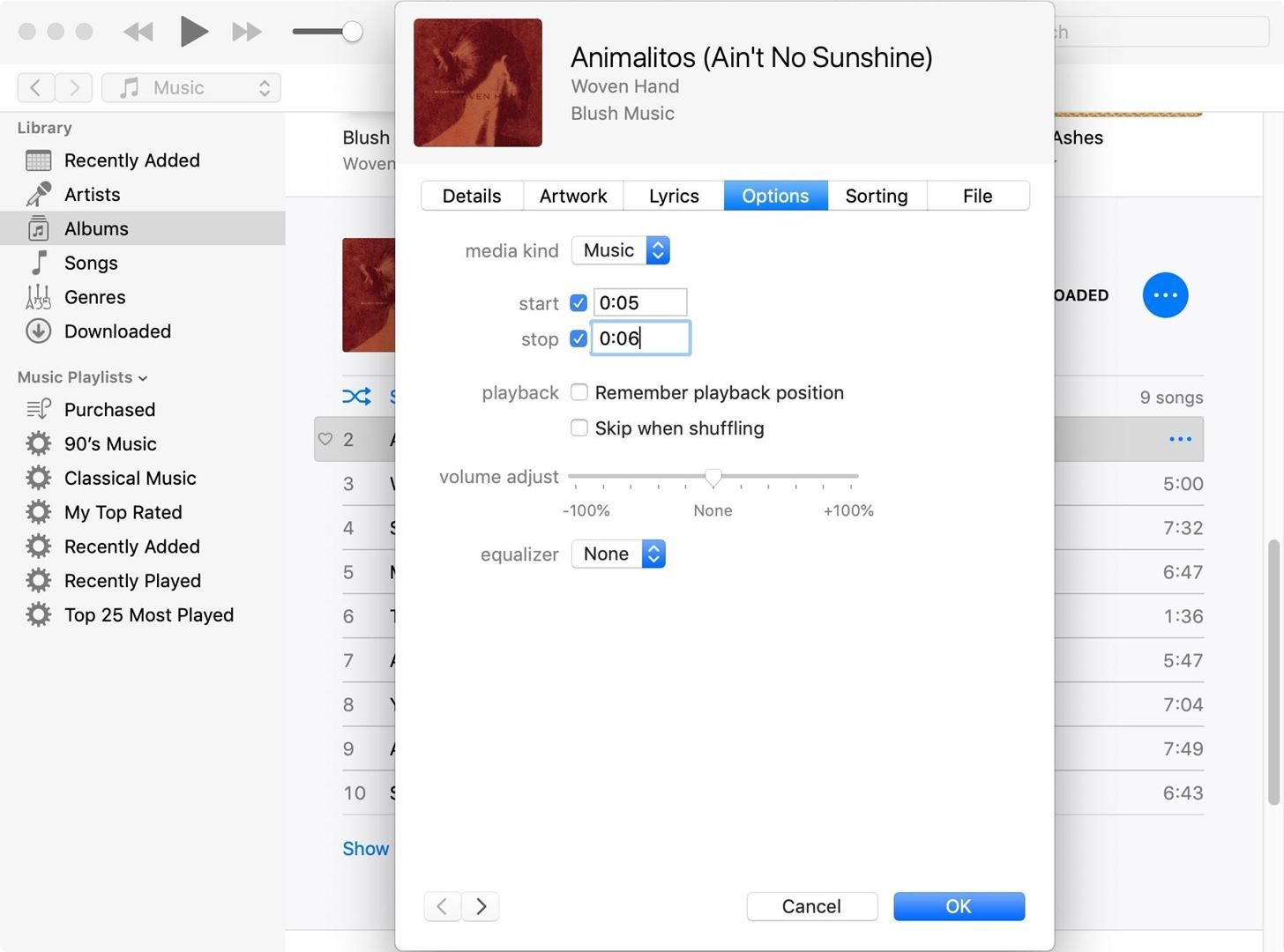Browse the Genres section

(94, 297)
